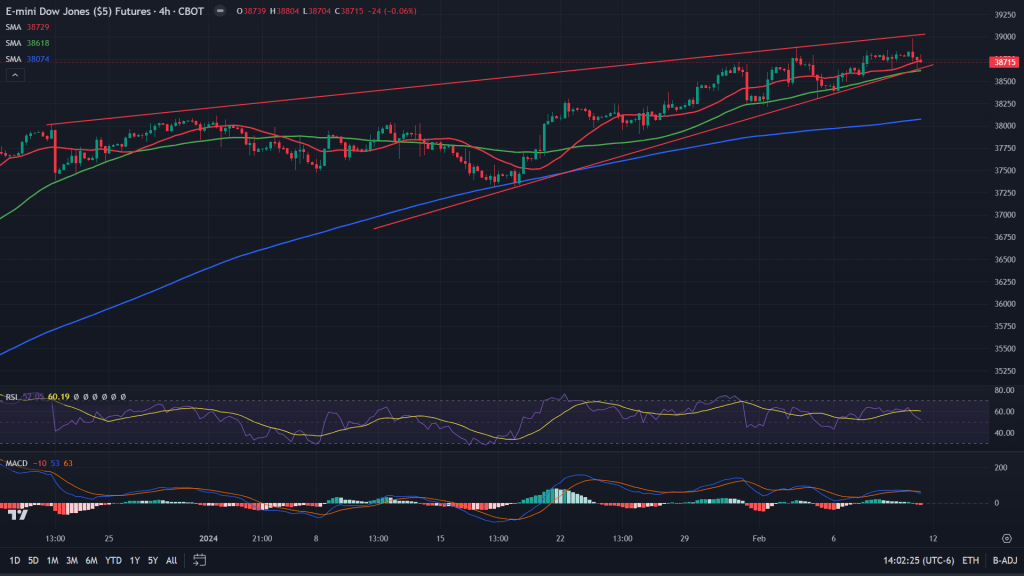Open the timezone menu showing UTC-6

(919, 561)
